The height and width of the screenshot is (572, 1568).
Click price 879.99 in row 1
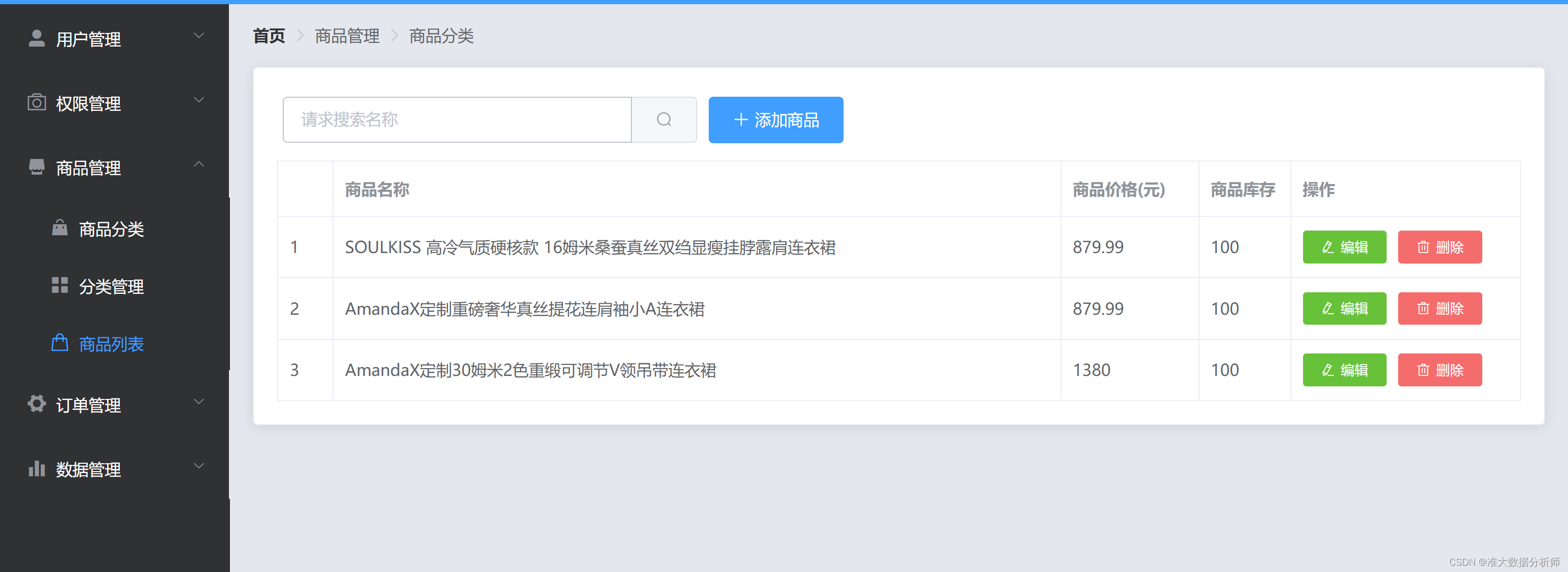pyautogui.click(x=1098, y=247)
